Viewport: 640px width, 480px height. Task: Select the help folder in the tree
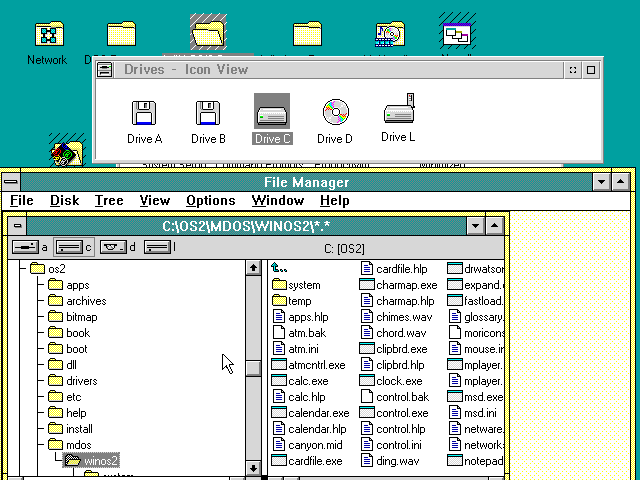67,413
